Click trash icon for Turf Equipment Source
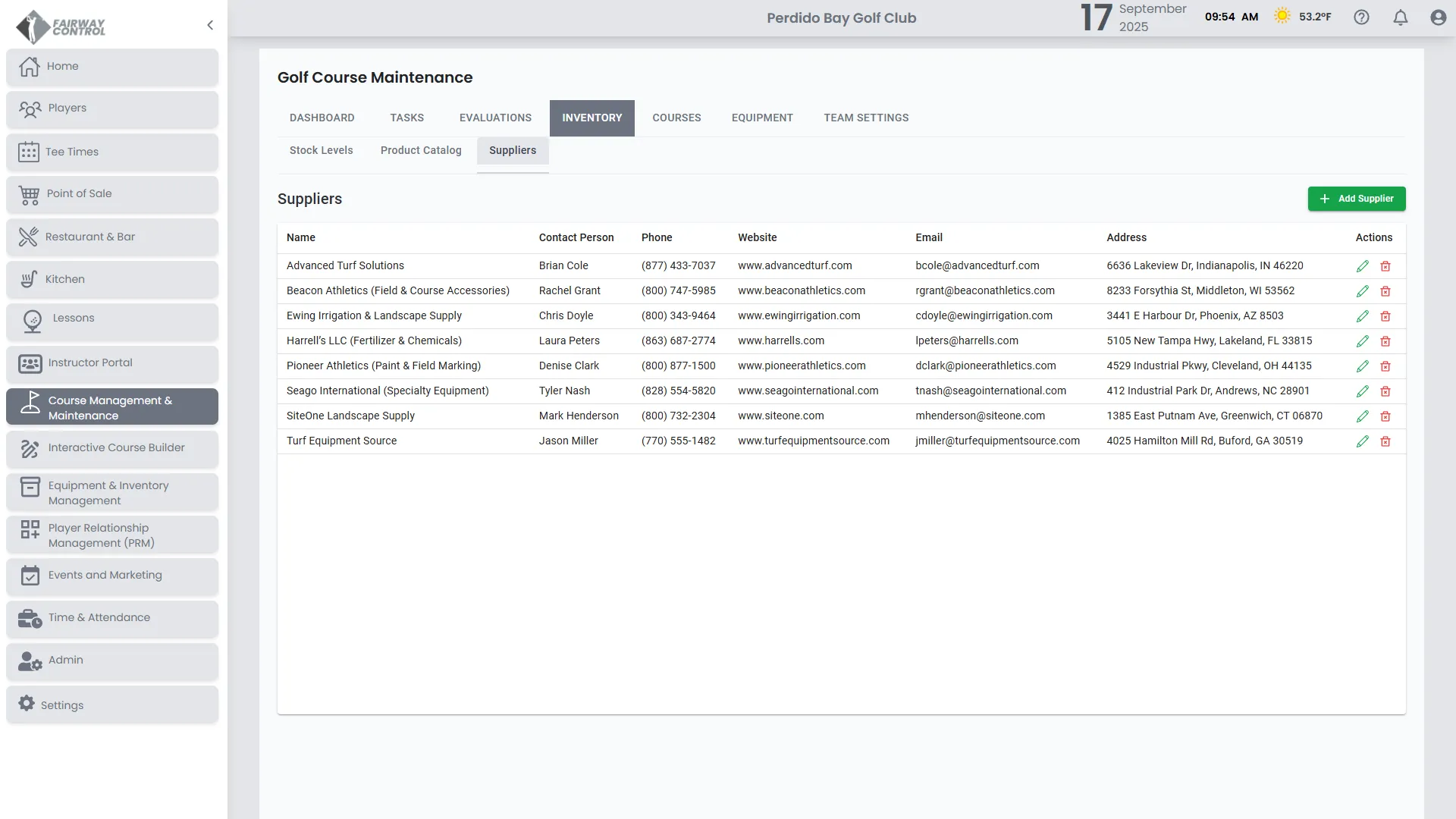This screenshot has height=819, width=1456. (x=1385, y=441)
